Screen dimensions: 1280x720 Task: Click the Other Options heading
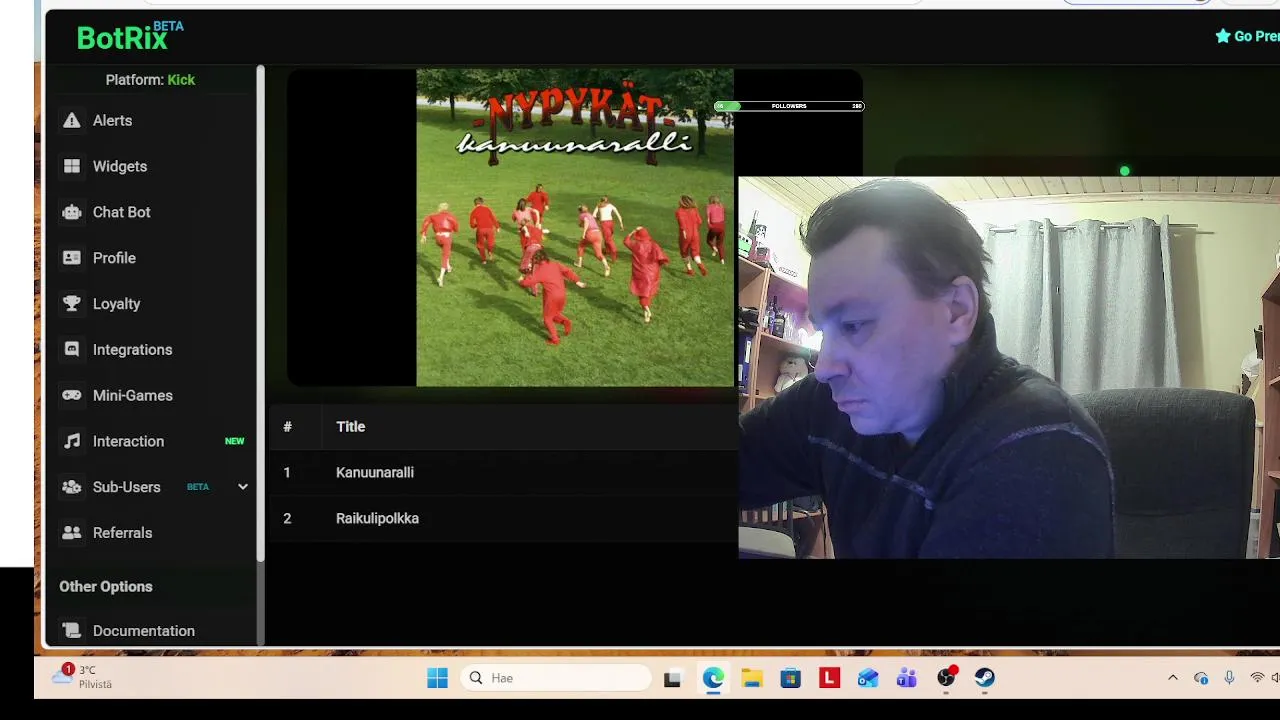pyautogui.click(x=106, y=587)
